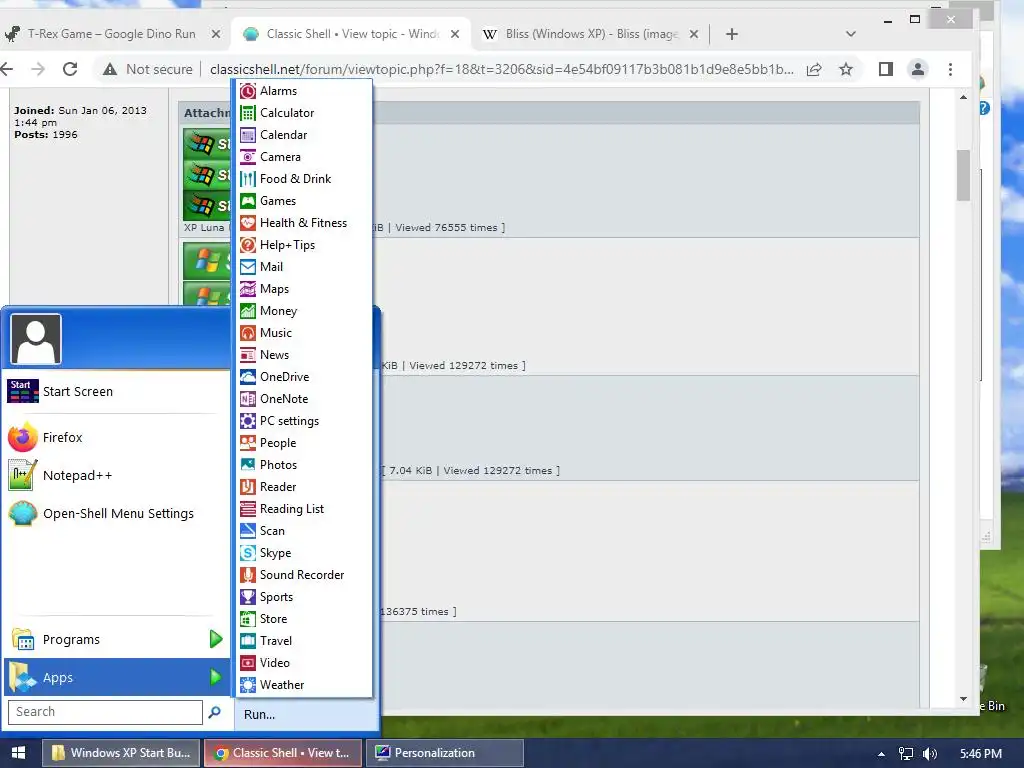
Task: Open the Reader app icon
Action: click(248, 487)
